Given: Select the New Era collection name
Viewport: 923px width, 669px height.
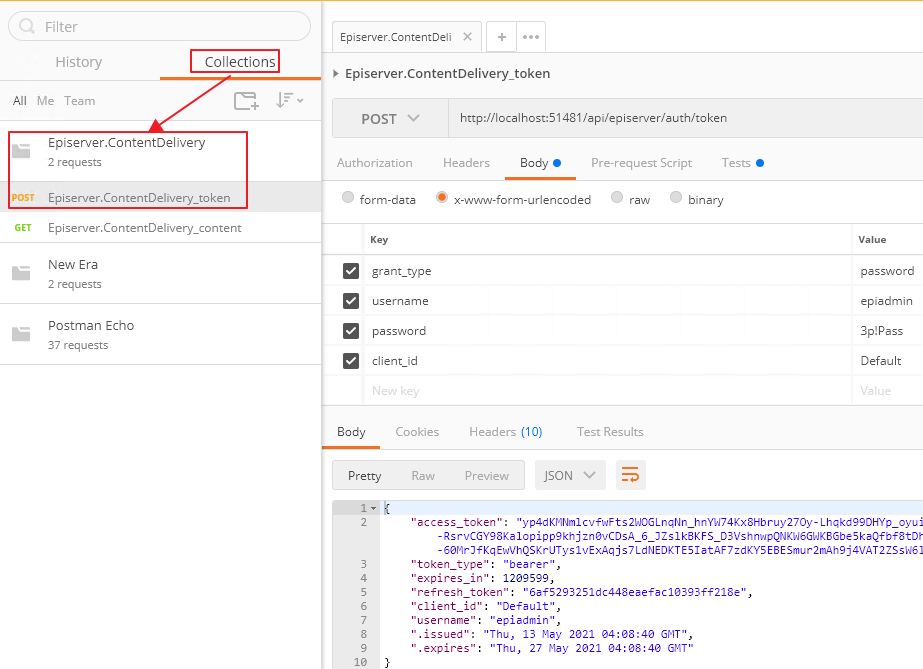Looking at the screenshot, I should point(73,265).
